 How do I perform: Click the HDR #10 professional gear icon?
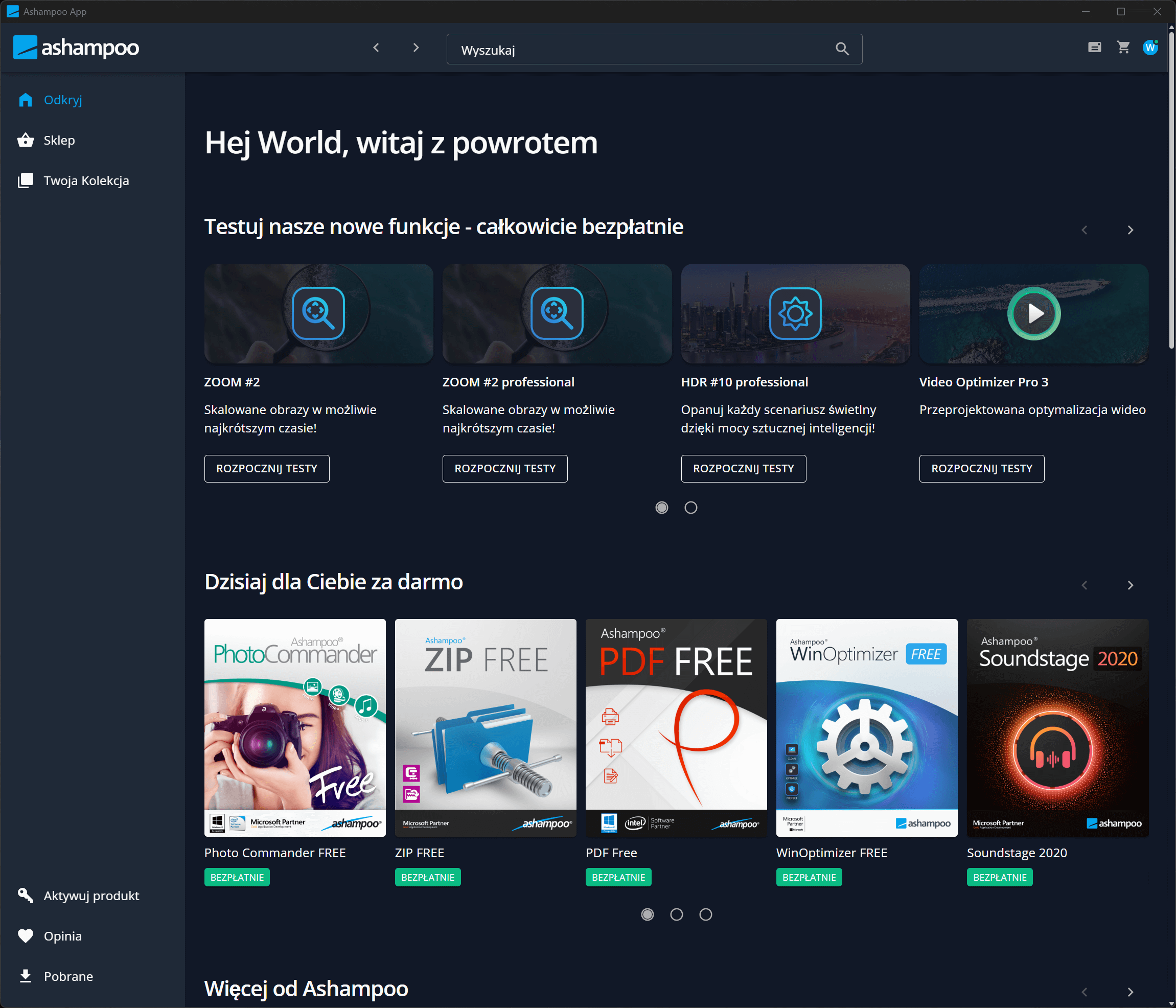795,313
